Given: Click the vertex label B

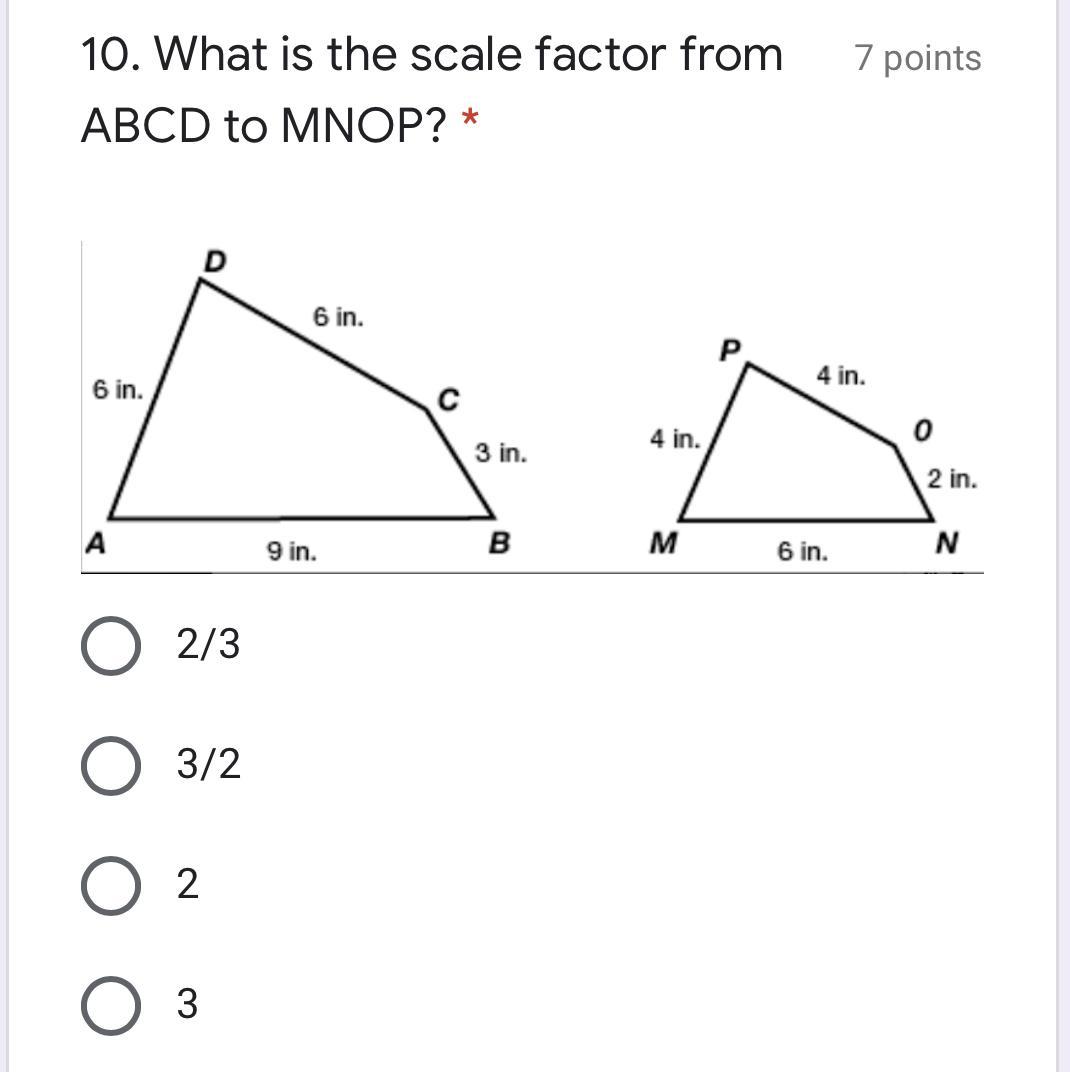Looking at the screenshot, I should (x=499, y=544).
